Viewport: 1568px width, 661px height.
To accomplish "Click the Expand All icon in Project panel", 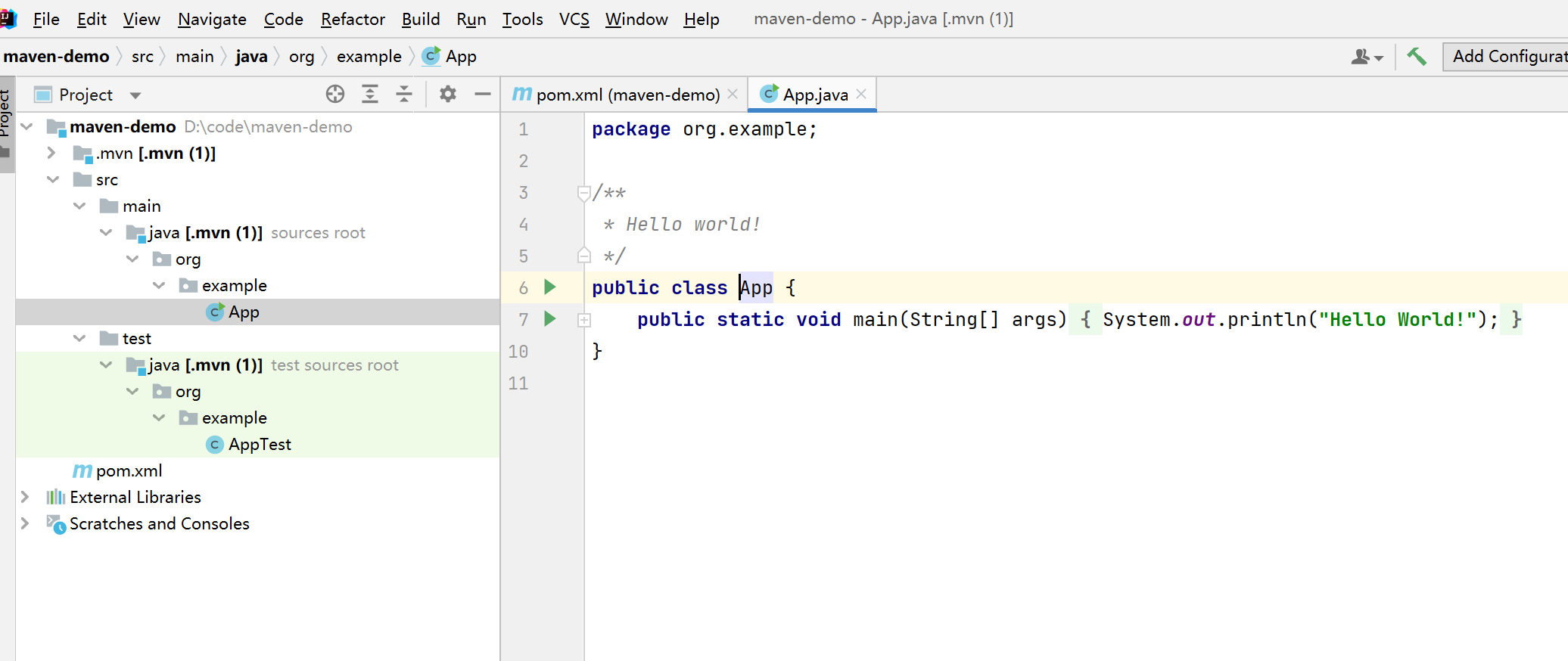I will tap(370, 94).
